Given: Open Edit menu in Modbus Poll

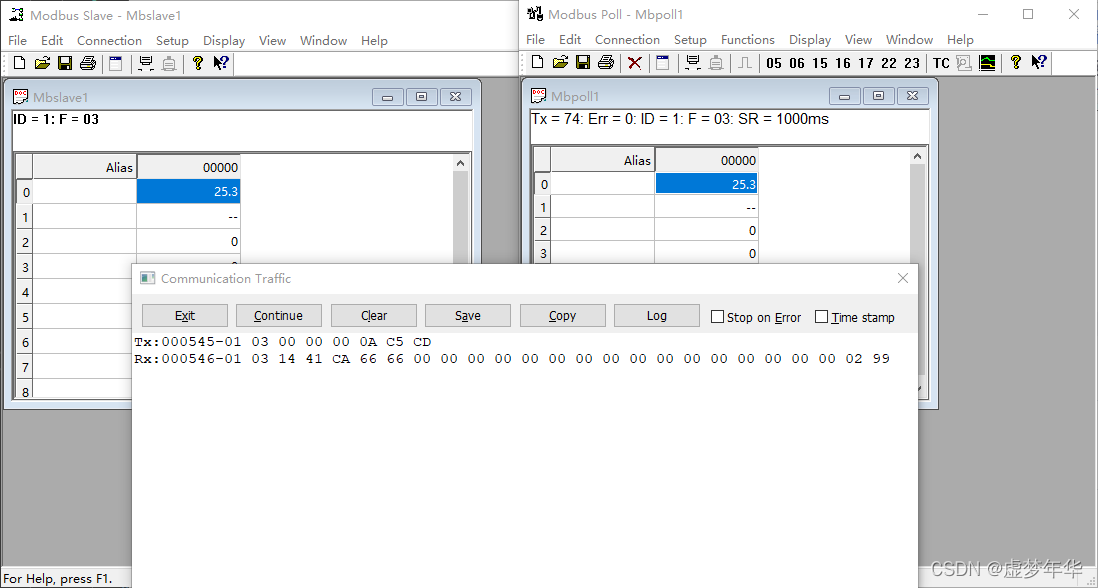Looking at the screenshot, I should coord(570,40).
